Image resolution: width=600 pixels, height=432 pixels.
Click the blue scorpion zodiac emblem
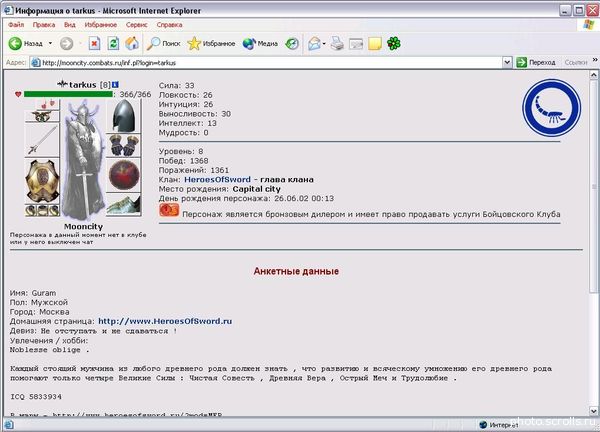[x=551, y=108]
